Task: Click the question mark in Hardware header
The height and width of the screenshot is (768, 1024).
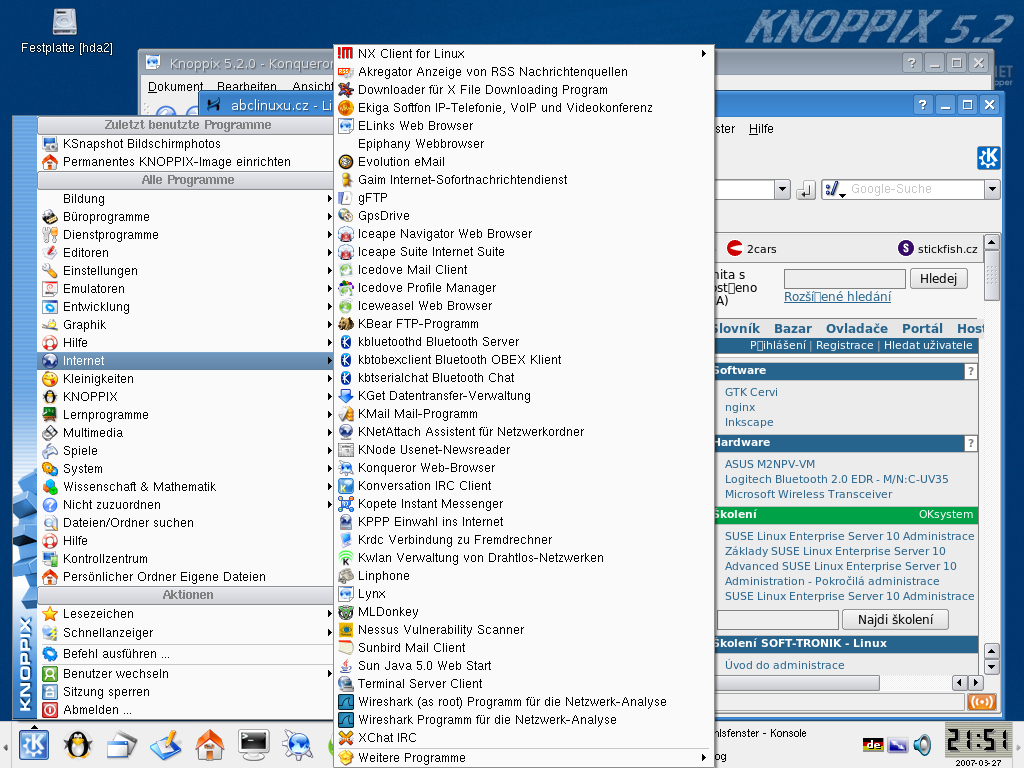Action: click(971, 443)
